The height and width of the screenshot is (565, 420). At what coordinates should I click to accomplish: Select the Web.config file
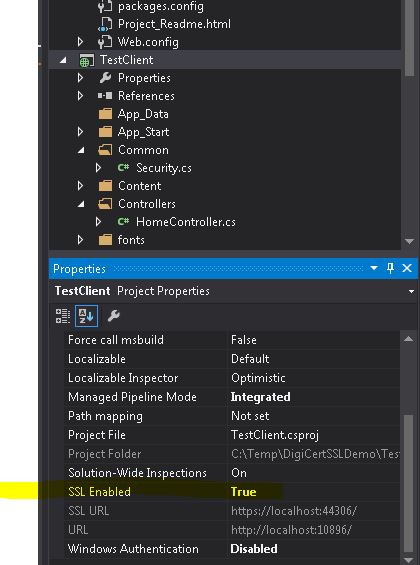pos(148,42)
